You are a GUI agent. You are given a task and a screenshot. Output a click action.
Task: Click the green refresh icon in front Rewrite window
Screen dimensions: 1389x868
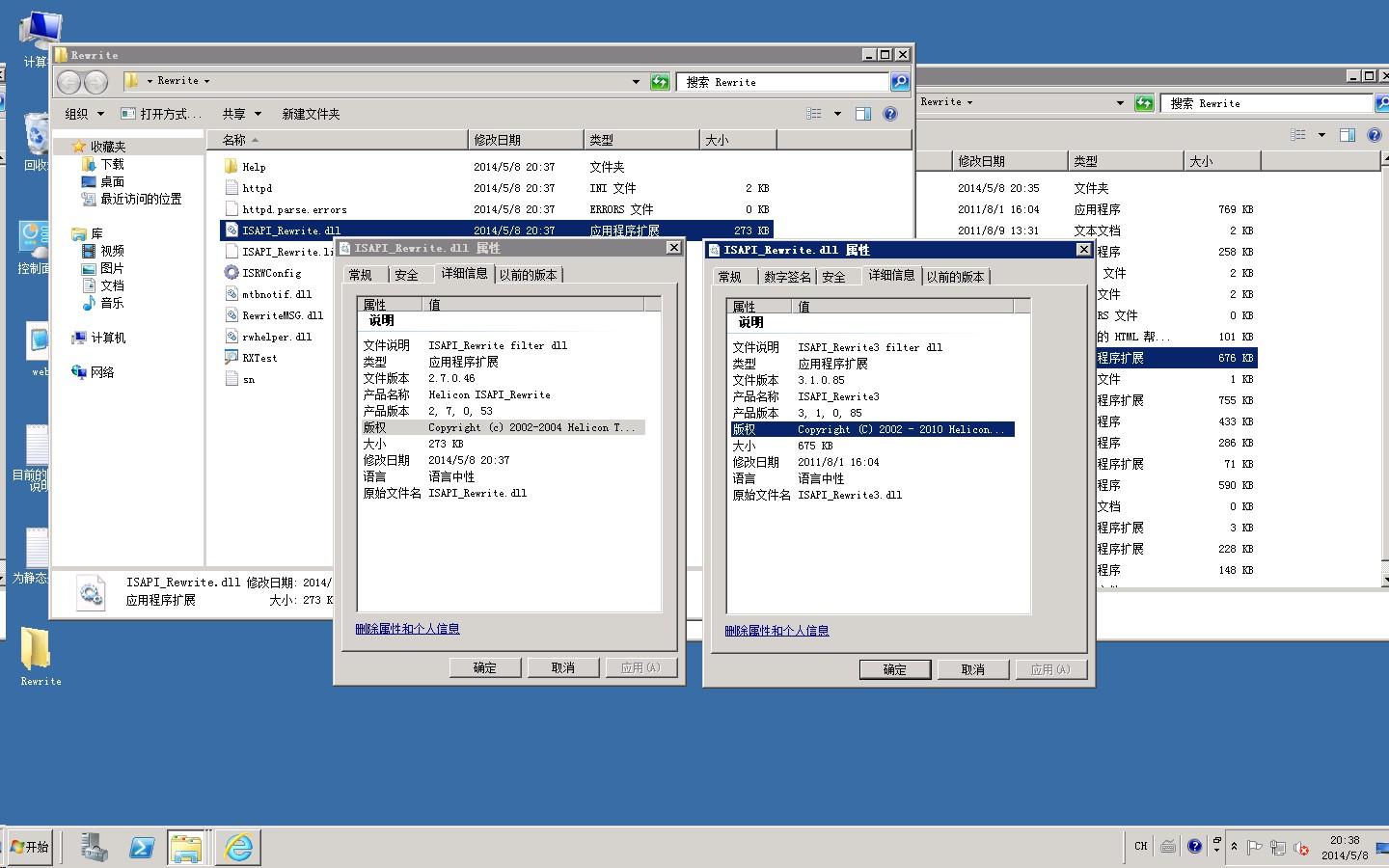660,82
